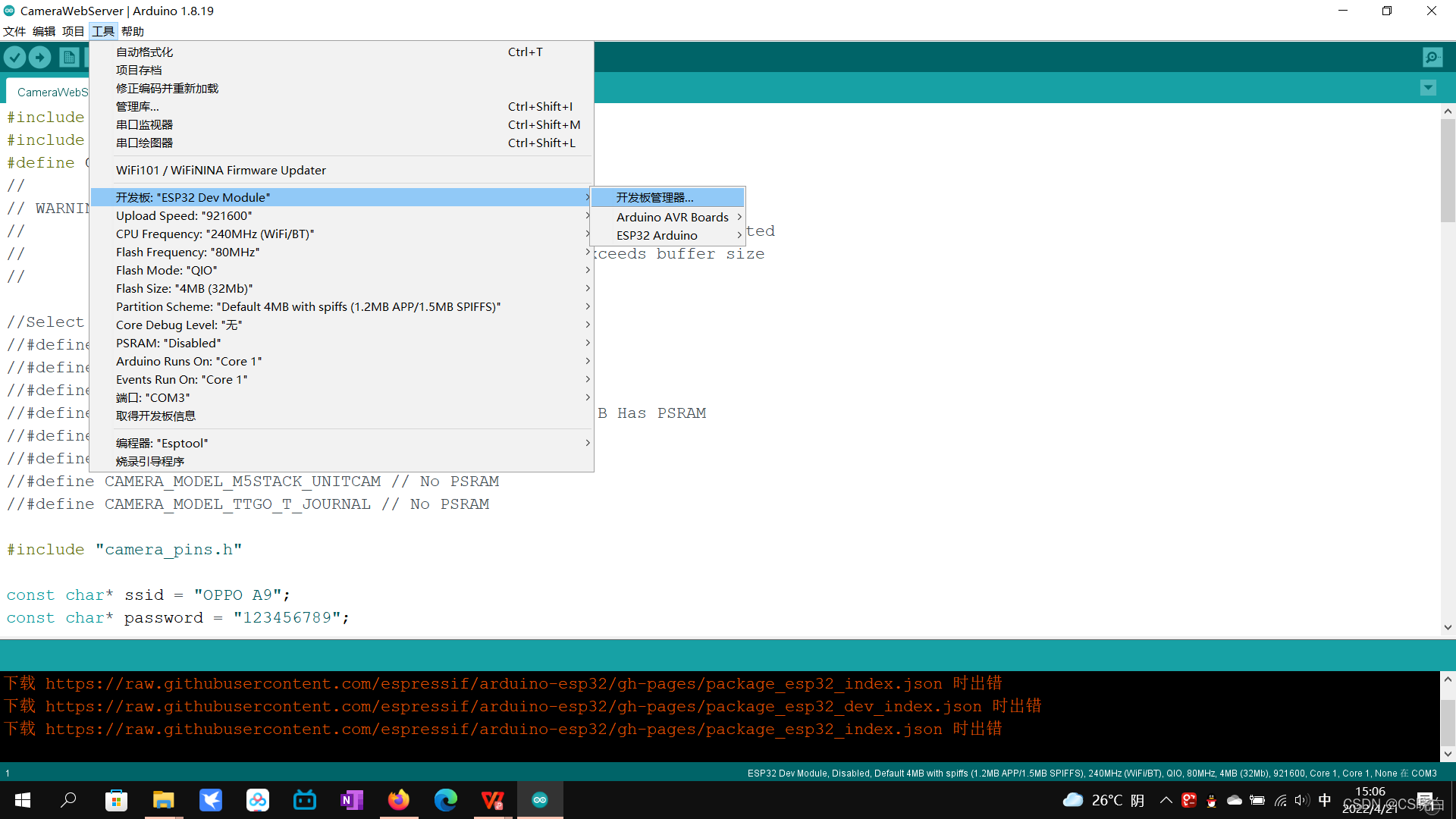Viewport: 1456px width, 819px height.
Task: Click the blue bird app taskbar icon
Action: click(210, 800)
